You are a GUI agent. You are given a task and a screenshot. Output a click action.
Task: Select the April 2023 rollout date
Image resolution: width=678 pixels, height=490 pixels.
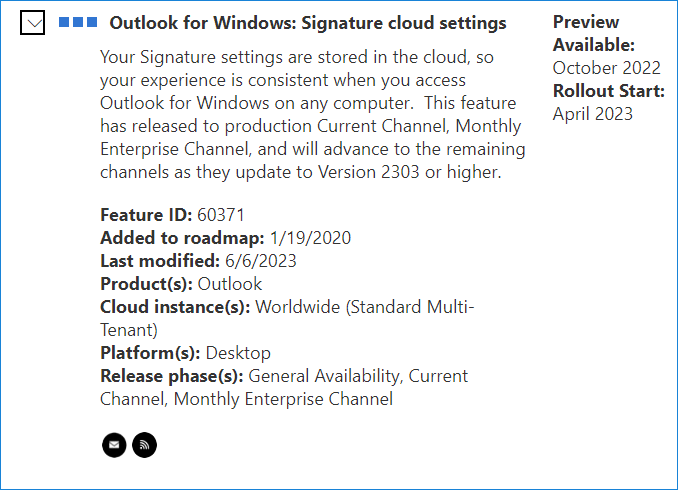[593, 114]
